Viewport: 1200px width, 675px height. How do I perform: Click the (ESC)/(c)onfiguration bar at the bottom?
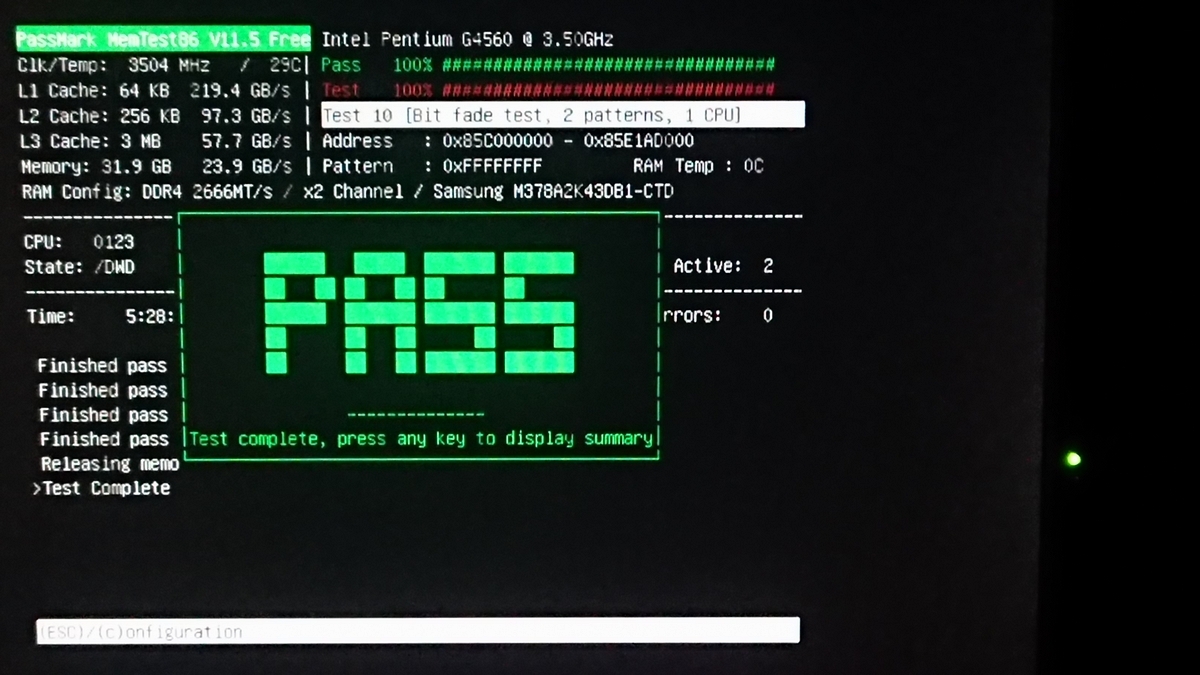click(x=418, y=631)
